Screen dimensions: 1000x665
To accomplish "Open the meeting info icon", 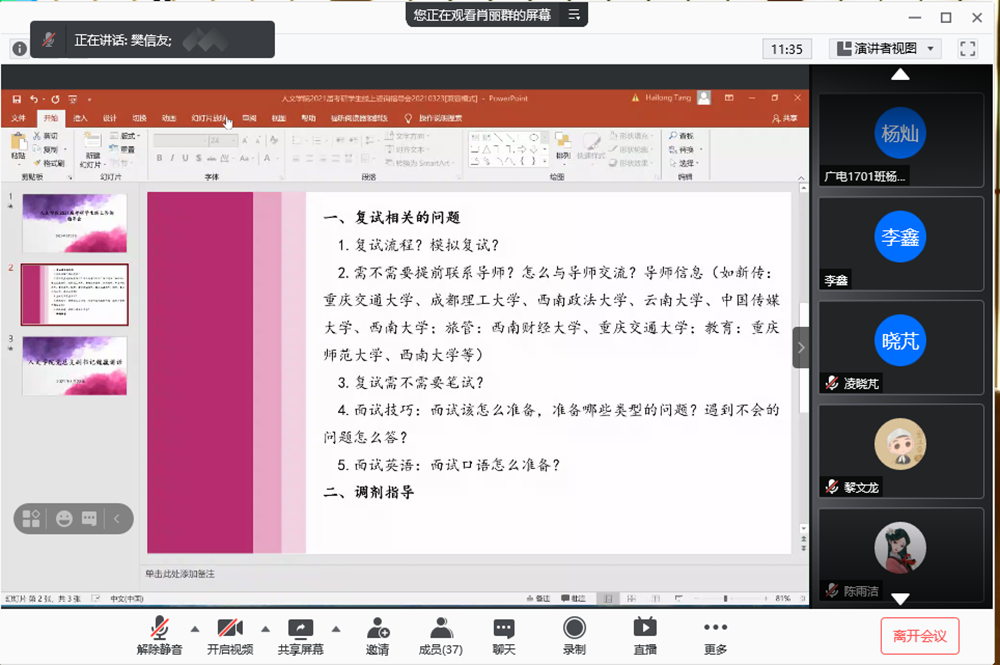I will [18, 48].
